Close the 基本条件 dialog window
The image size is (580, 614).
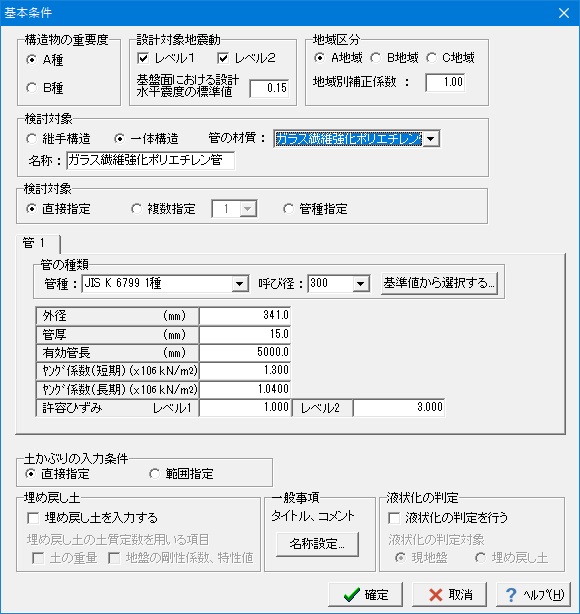point(564,13)
